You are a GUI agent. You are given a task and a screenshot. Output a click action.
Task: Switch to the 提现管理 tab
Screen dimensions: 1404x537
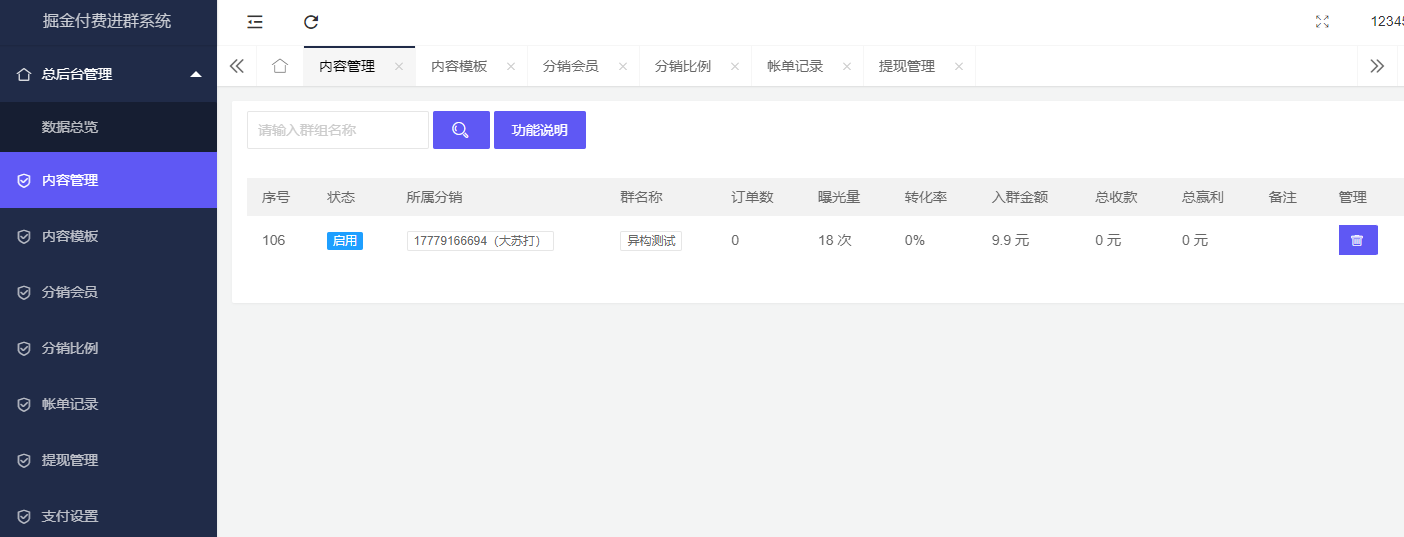click(x=906, y=67)
